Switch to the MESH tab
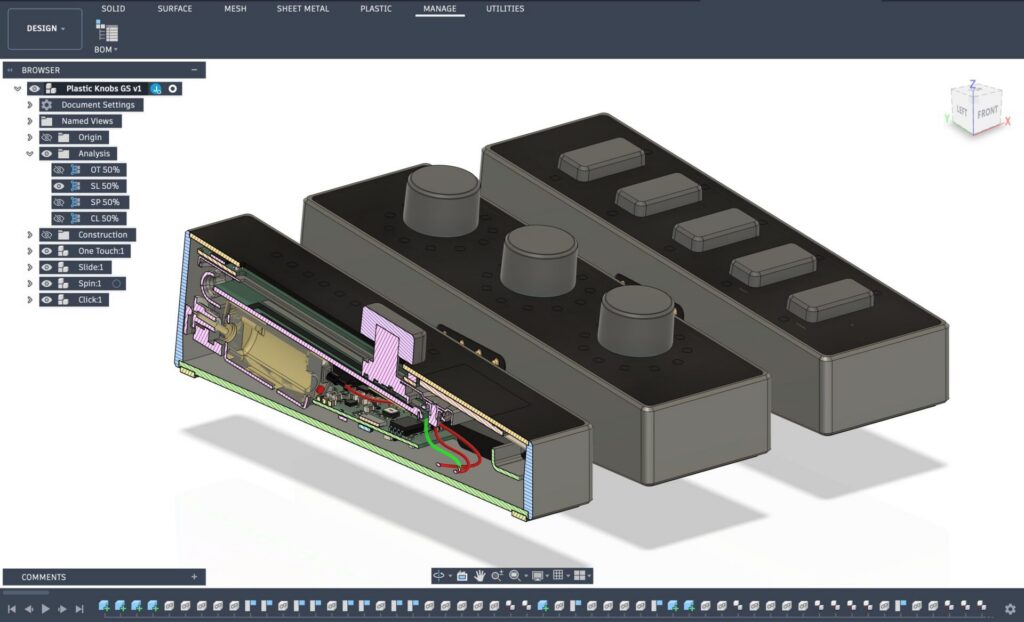Viewport: 1024px width, 622px height. tap(235, 8)
